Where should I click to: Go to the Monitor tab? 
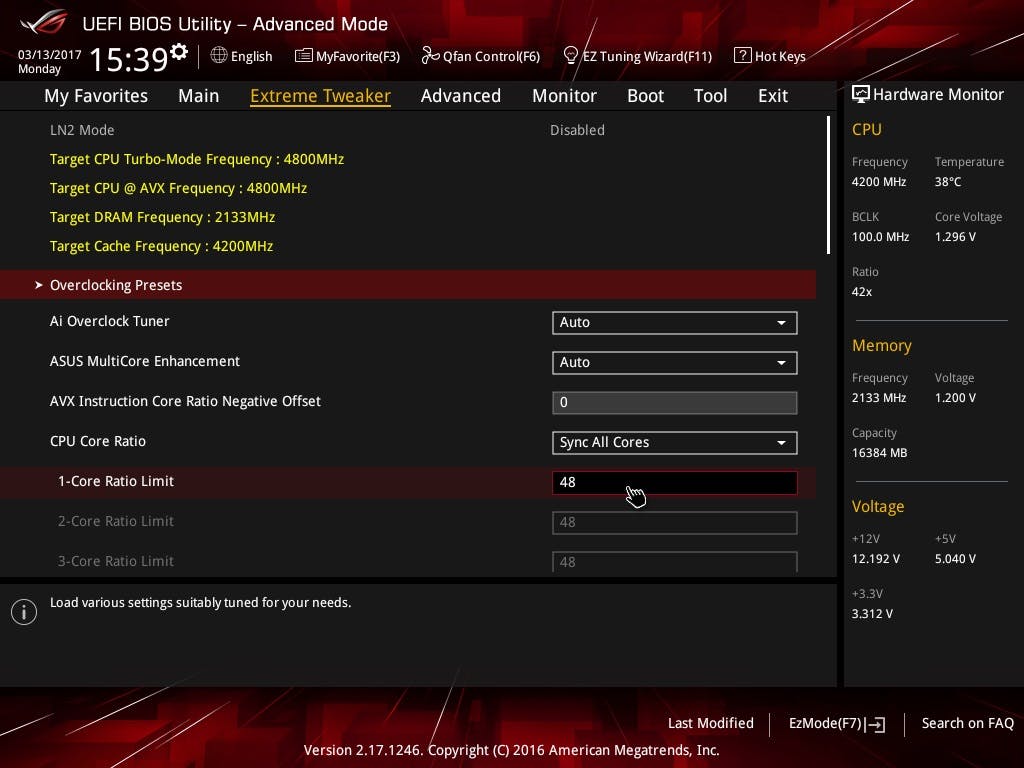(x=564, y=96)
